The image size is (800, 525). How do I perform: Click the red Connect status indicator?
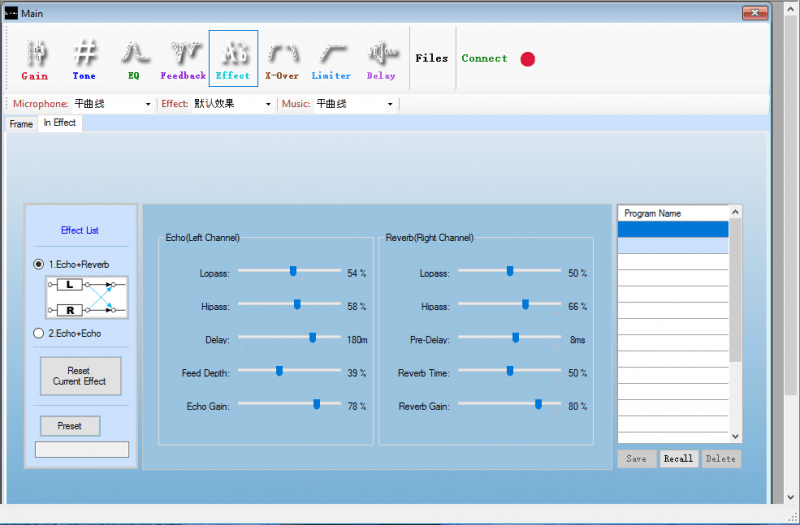[x=527, y=59]
